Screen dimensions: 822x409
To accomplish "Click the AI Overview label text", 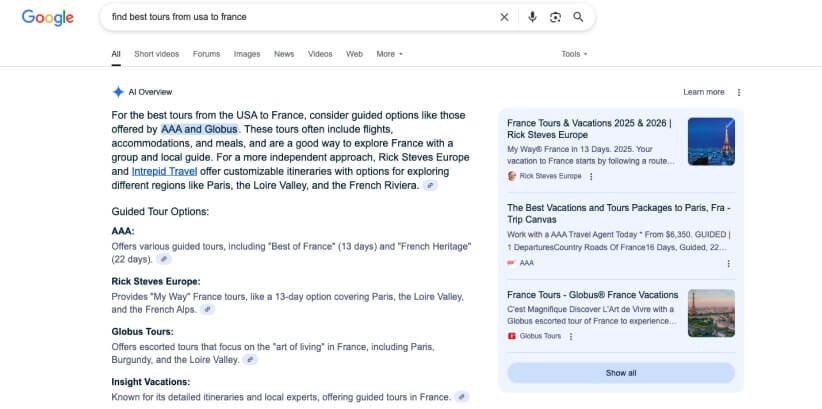I will pos(150,92).
